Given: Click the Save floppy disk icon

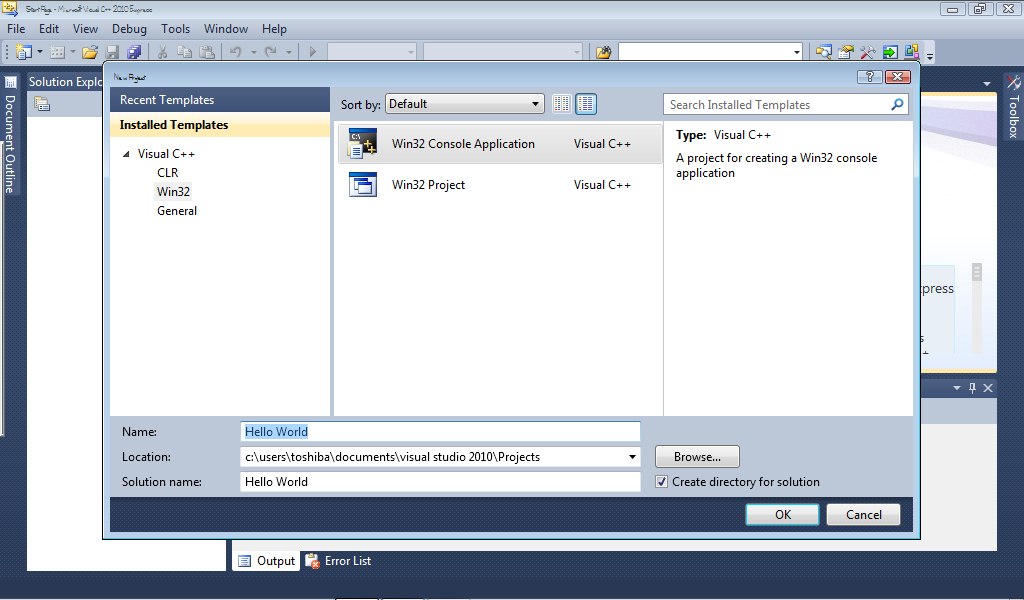Looking at the screenshot, I should coord(112,52).
